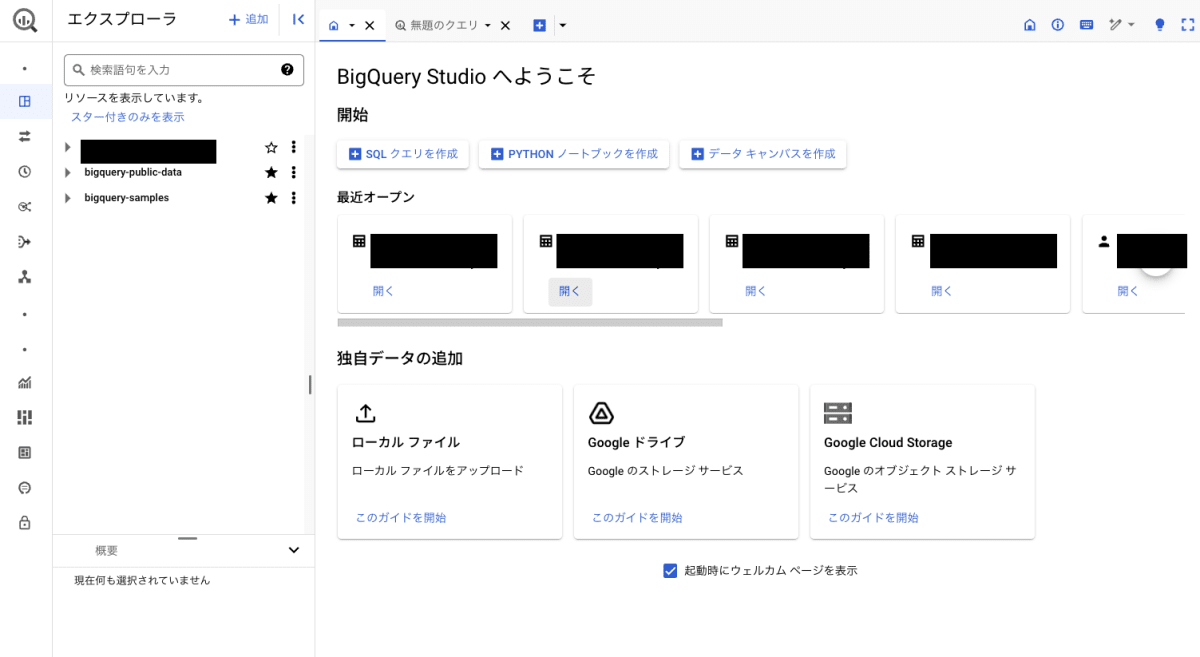Screen dimensions: 1200x657
Task: Click the upload icon on ローカル ファイル card
Action: [366, 413]
